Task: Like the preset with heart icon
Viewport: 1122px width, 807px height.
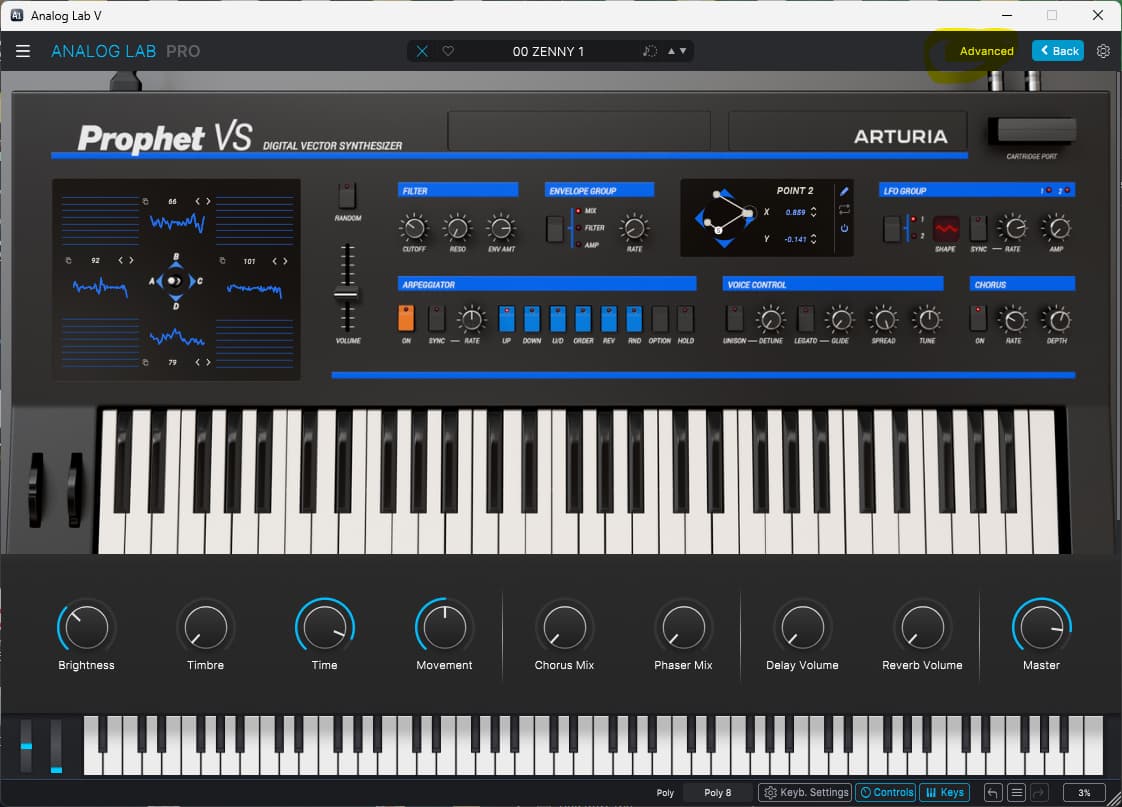Action: (x=448, y=51)
